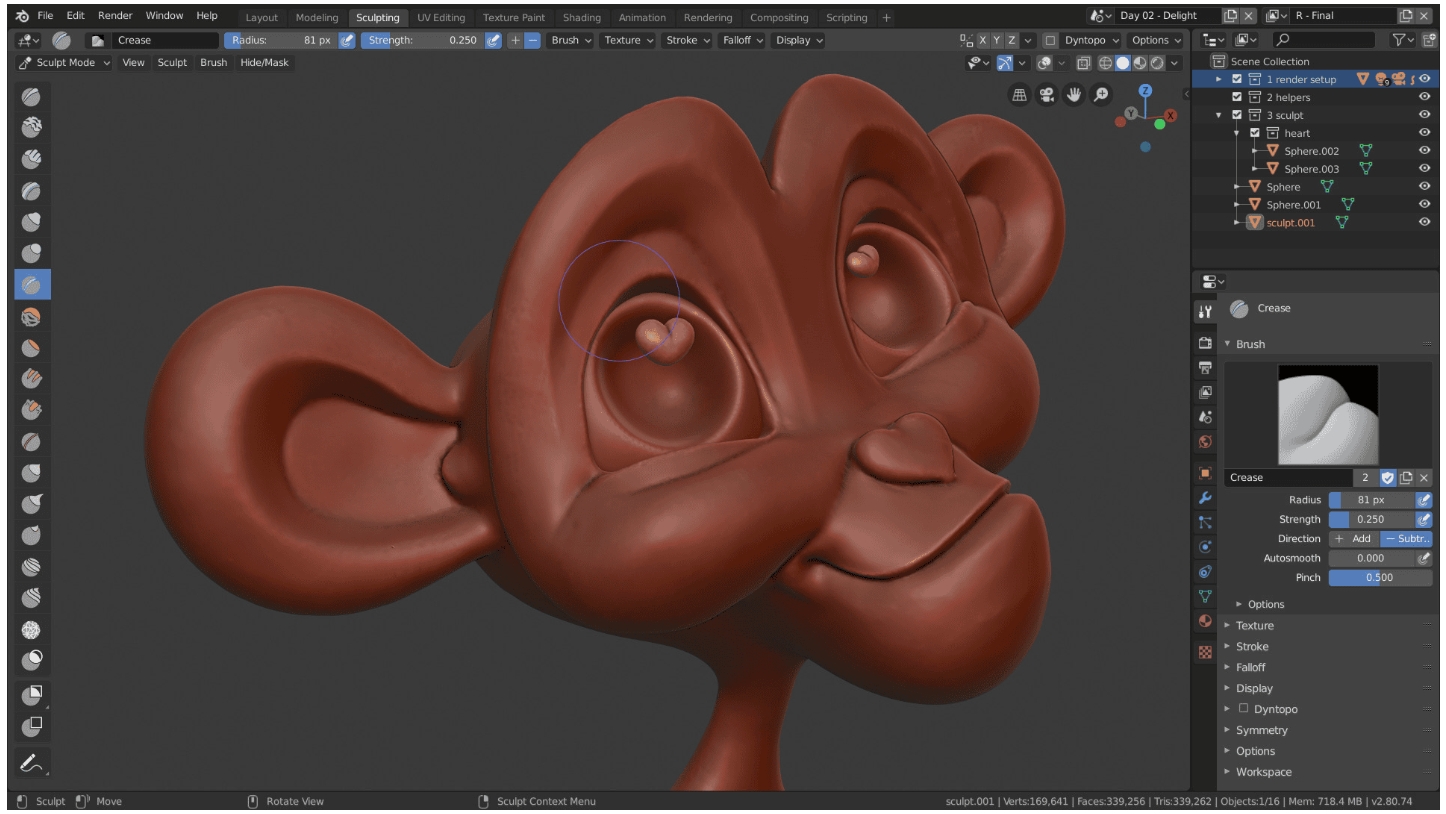This screenshot has height=814, width=1446.
Task: Switch to wireframe viewport shading
Action: 1105,62
